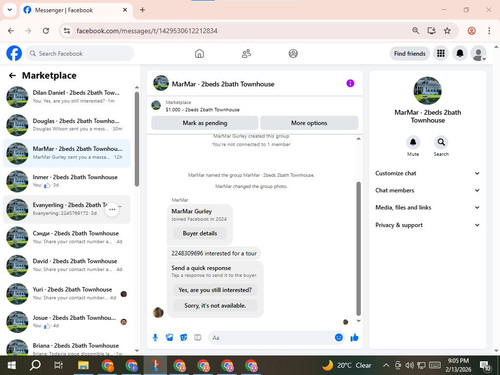Click the large townhouse profile photo
Image resolution: width=500 pixels, height=375 pixels.
point(428,91)
